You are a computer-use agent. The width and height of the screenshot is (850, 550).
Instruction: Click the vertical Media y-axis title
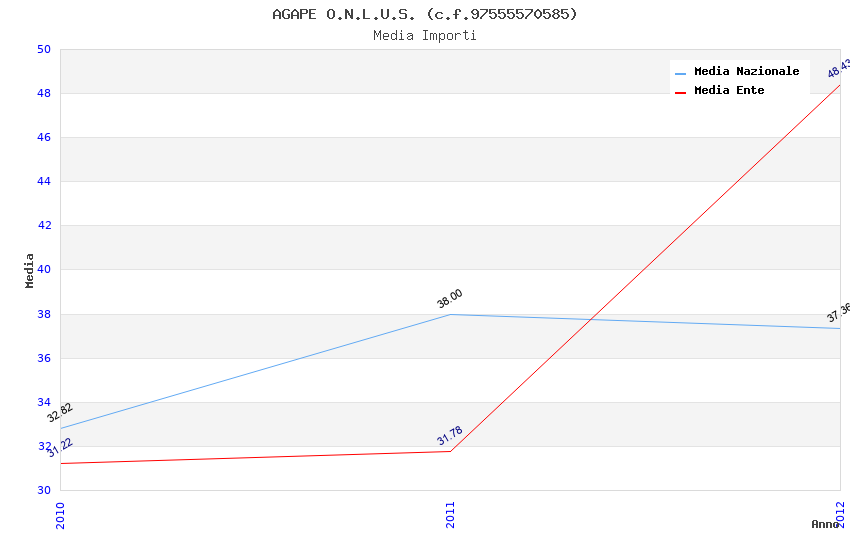(30, 270)
